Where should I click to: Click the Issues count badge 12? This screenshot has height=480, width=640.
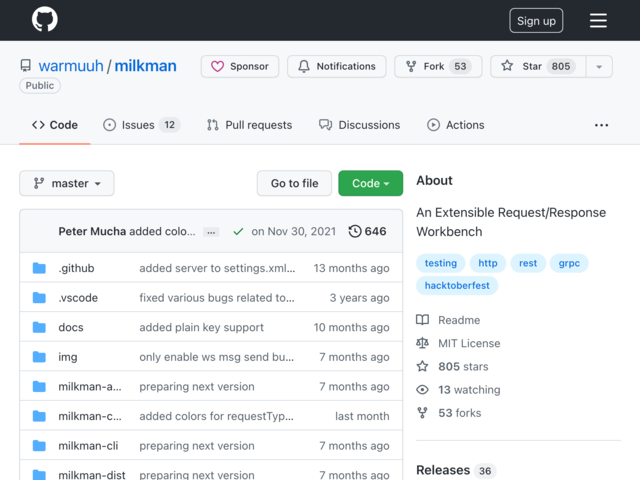[x=169, y=125]
